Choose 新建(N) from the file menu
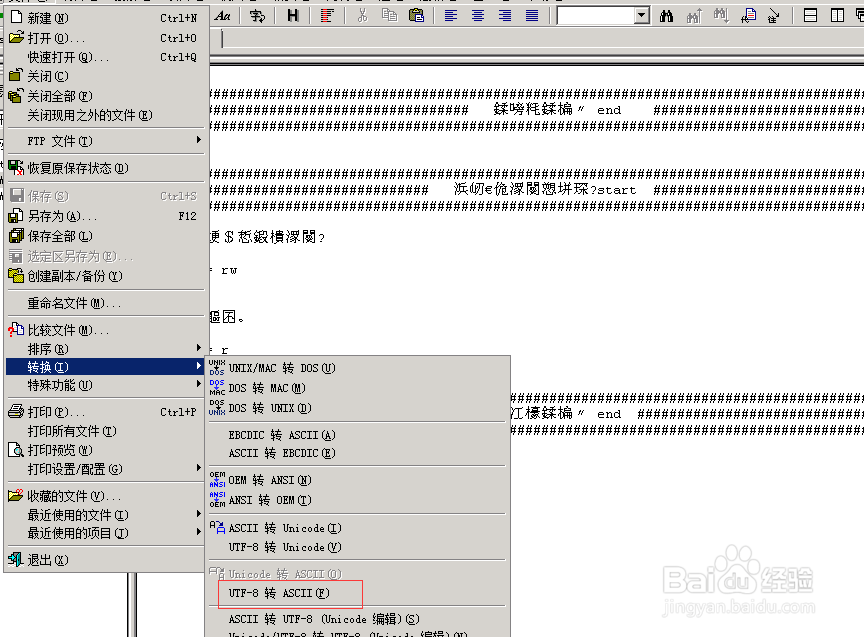The width and height of the screenshot is (864, 637). click(x=105, y=18)
